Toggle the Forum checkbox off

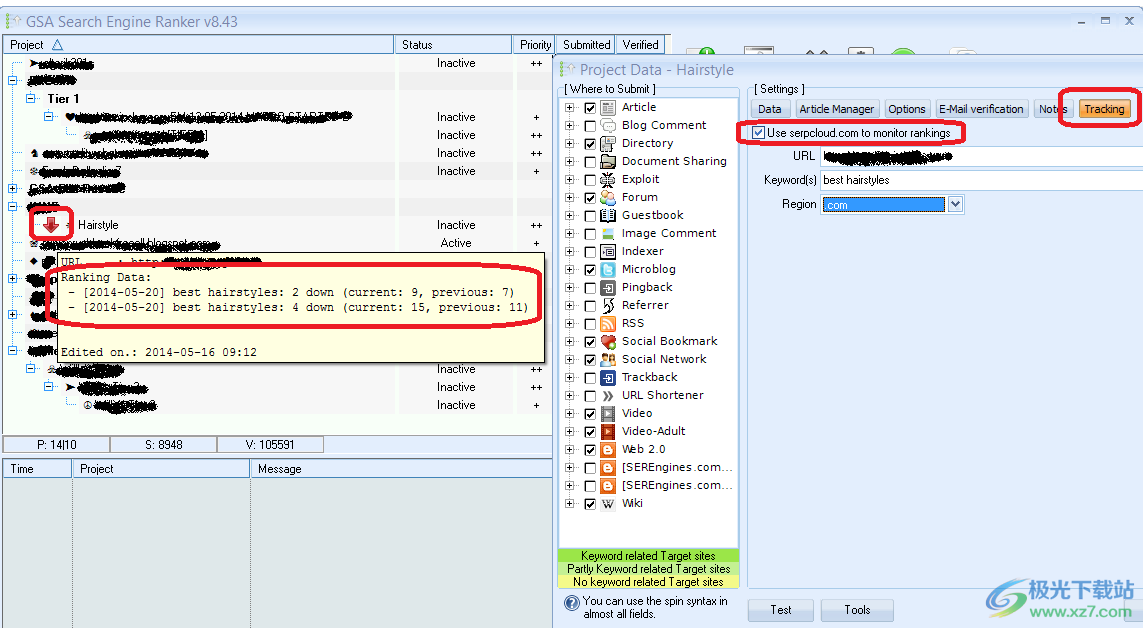(x=590, y=198)
